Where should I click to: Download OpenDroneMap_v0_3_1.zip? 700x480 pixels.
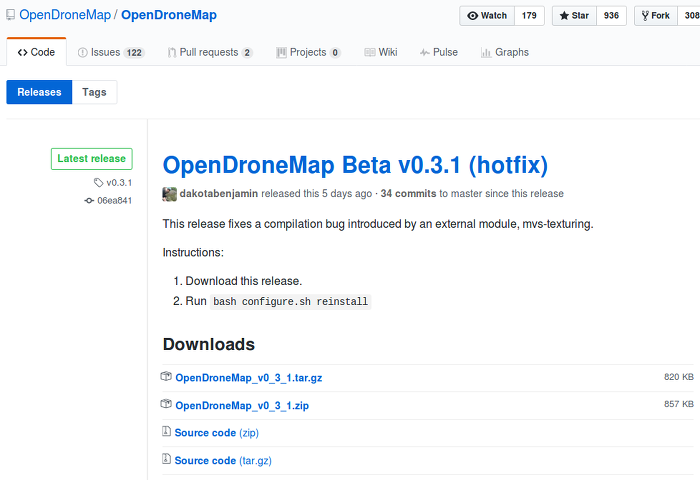pyautogui.click(x=242, y=405)
